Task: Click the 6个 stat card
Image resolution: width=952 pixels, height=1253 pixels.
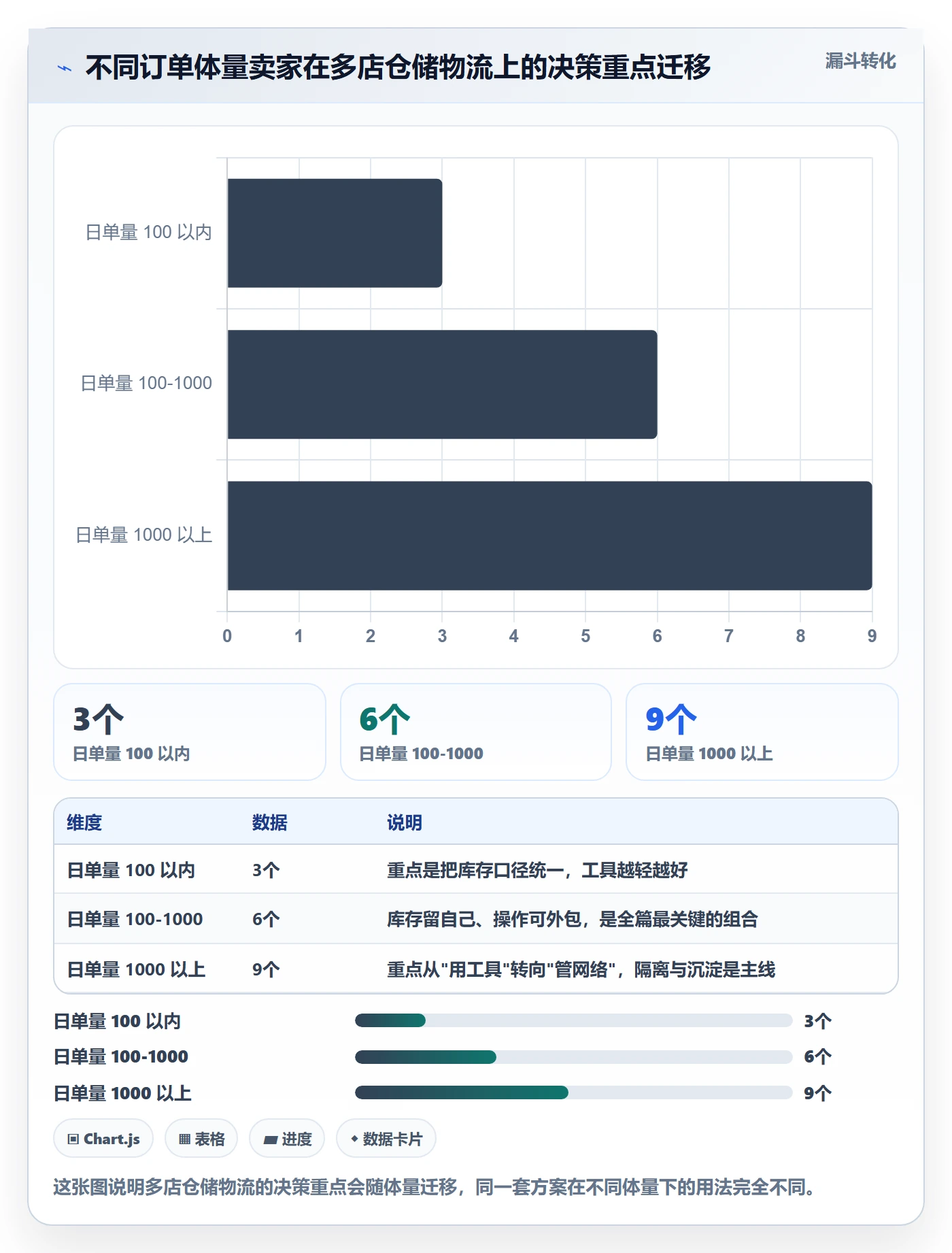Action: click(476, 732)
